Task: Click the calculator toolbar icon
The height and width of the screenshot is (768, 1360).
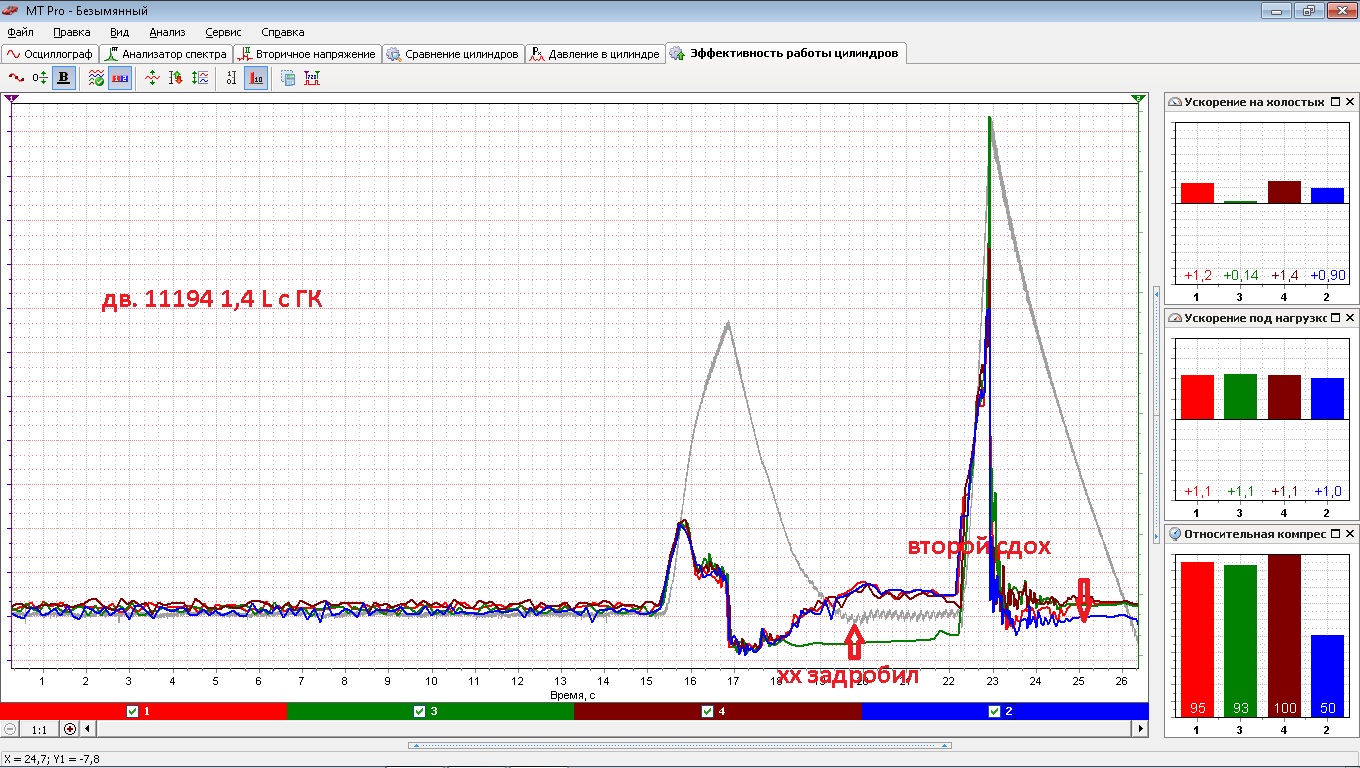Action: [288, 77]
